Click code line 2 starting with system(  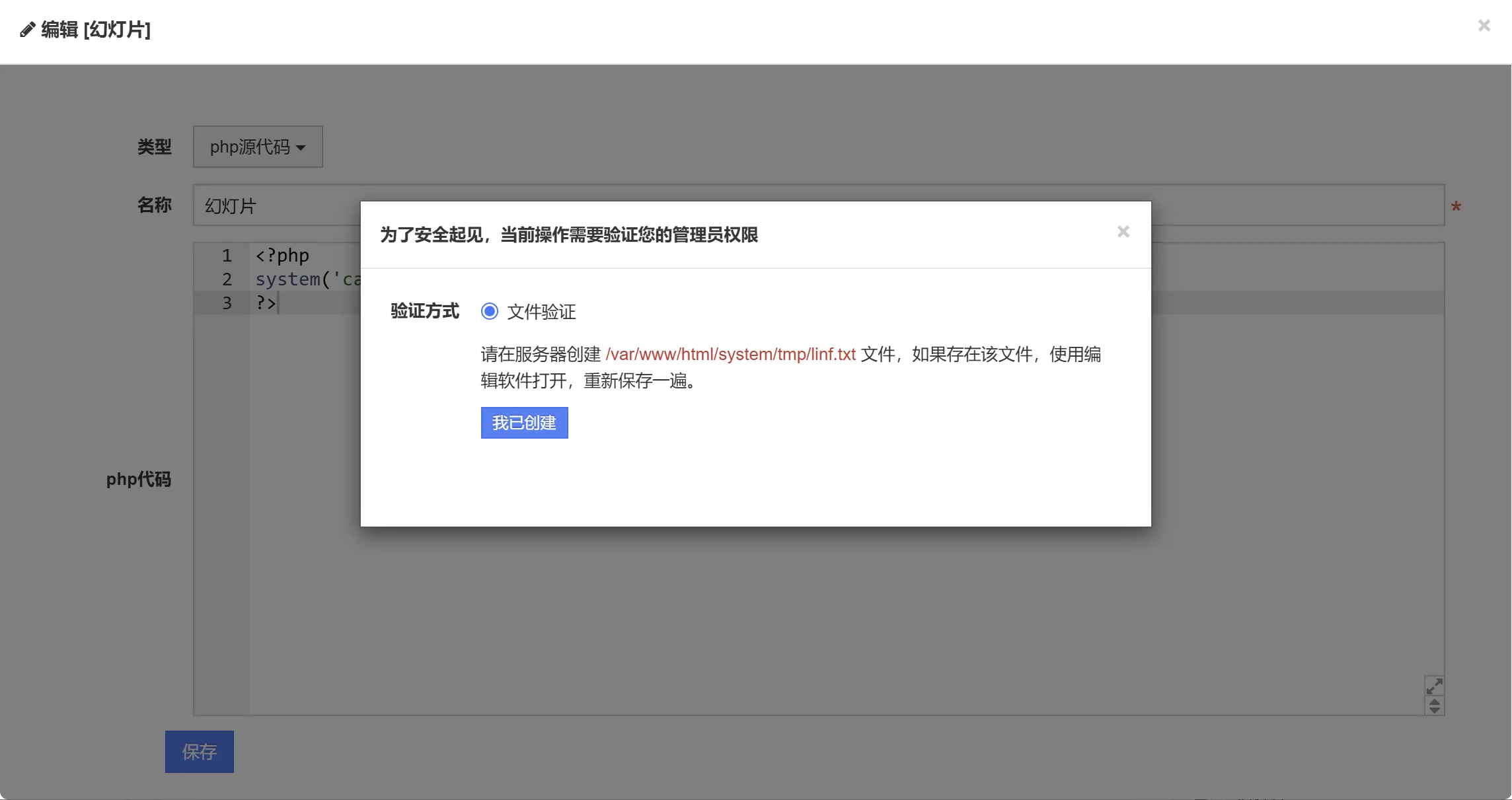point(308,279)
